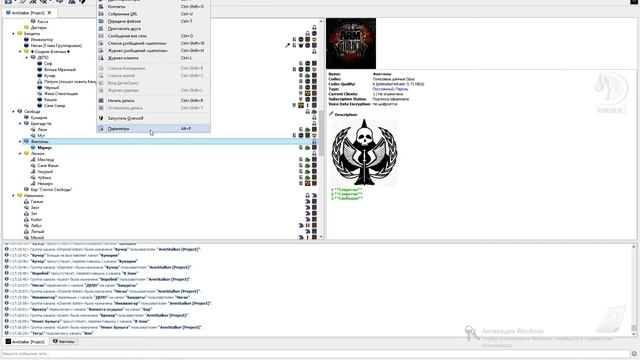Click yellow channel icon beside Легион
This screenshot has height=360, width=640.
pyautogui.click(x=27, y=153)
